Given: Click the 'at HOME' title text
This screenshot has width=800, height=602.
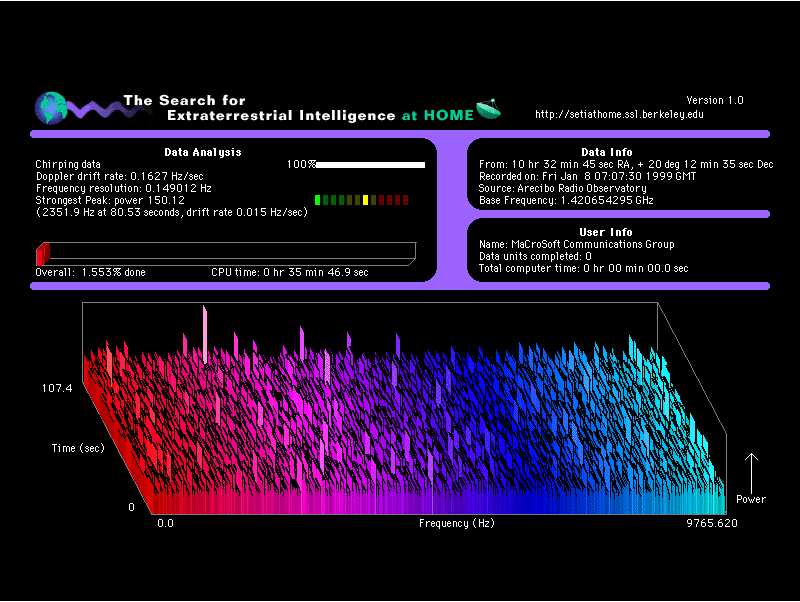Looking at the screenshot, I should pyautogui.click(x=437, y=115).
